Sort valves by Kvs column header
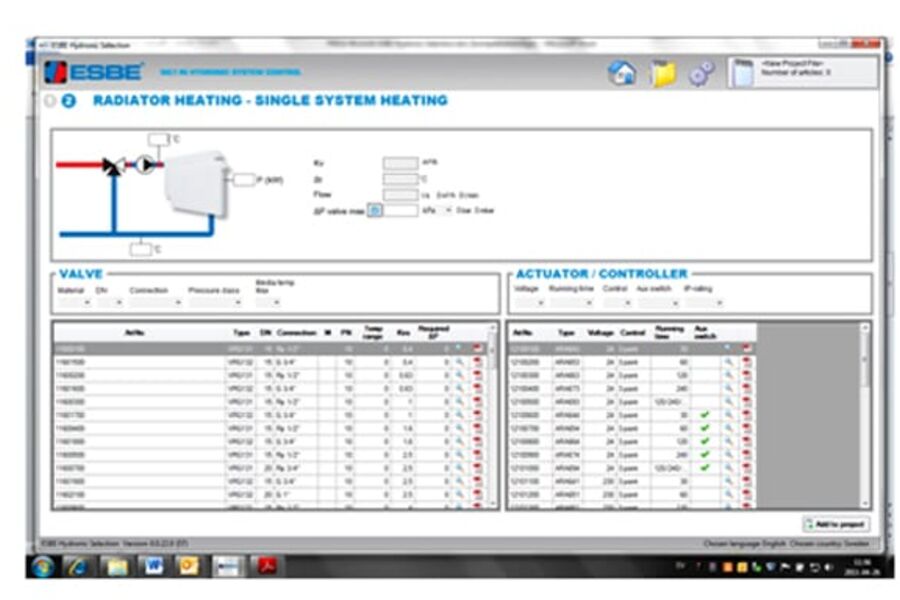900x600 pixels. pyautogui.click(x=404, y=329)
